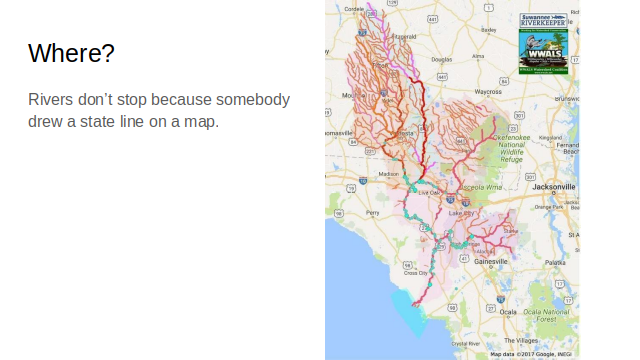Click the Suwannee Riverkeeper logo banner
Screen dimensions: 640x360
[x=543, y=20]
